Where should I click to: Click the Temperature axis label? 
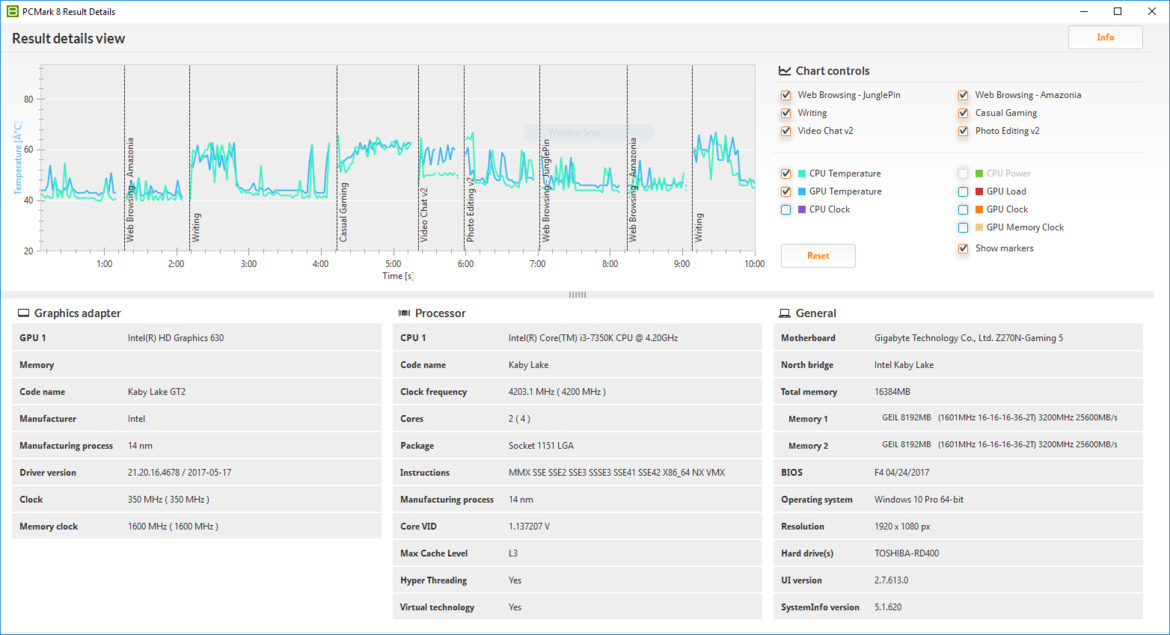pyautogui.click(x=18, y=158)
